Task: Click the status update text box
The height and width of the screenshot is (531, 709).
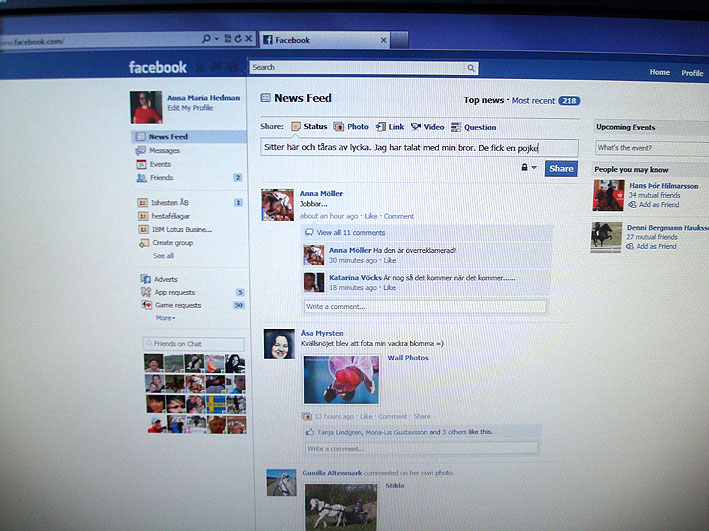Action: tap(419, 148)
